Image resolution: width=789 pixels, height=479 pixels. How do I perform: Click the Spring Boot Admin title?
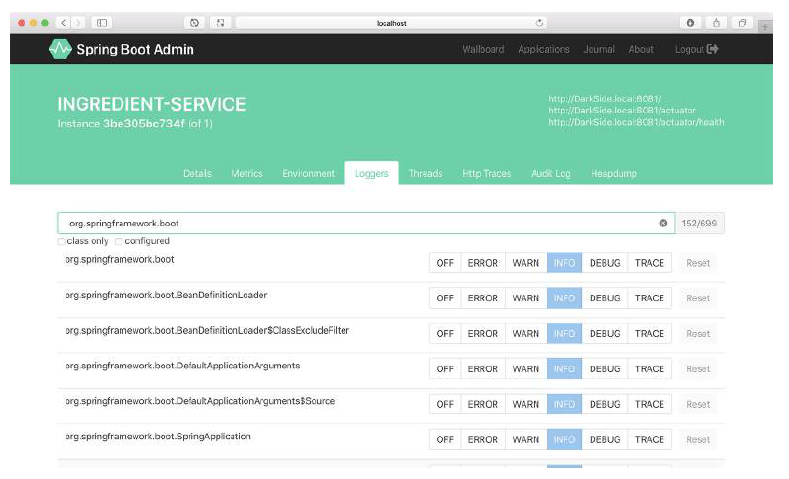(x=135, y=49)
